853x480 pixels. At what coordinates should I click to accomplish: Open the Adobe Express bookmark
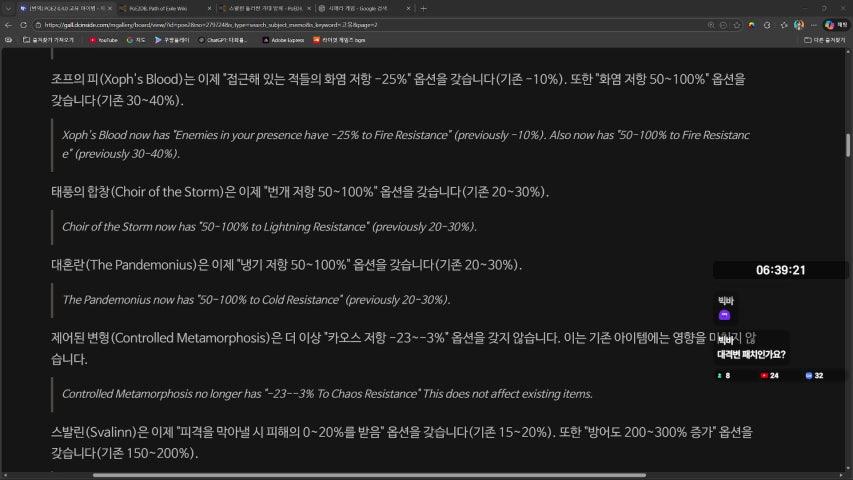coord(284,40)
